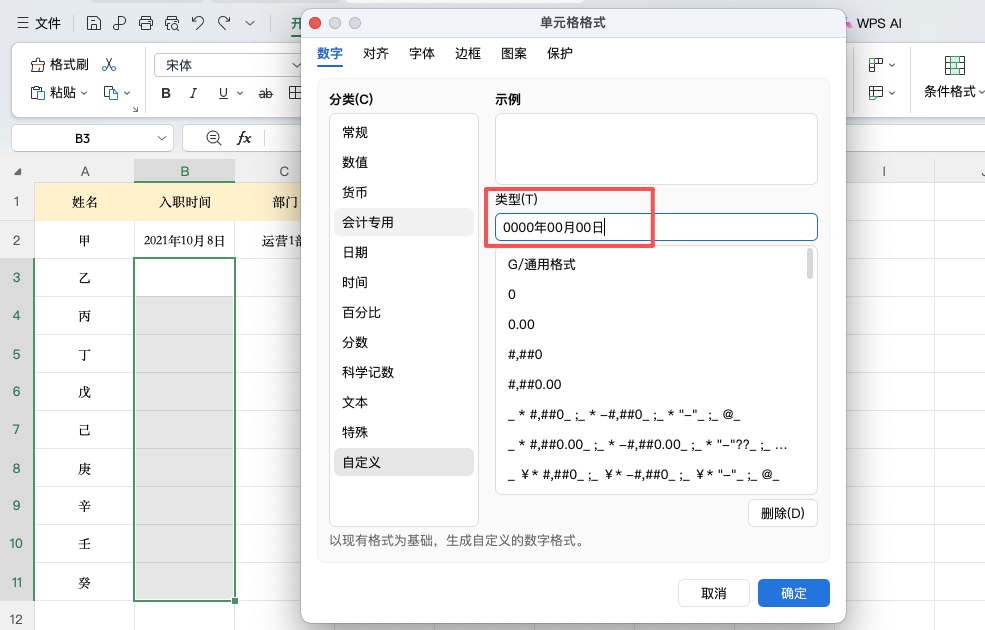
Task: Click the cell containing 庚
Action: (85, 469)
